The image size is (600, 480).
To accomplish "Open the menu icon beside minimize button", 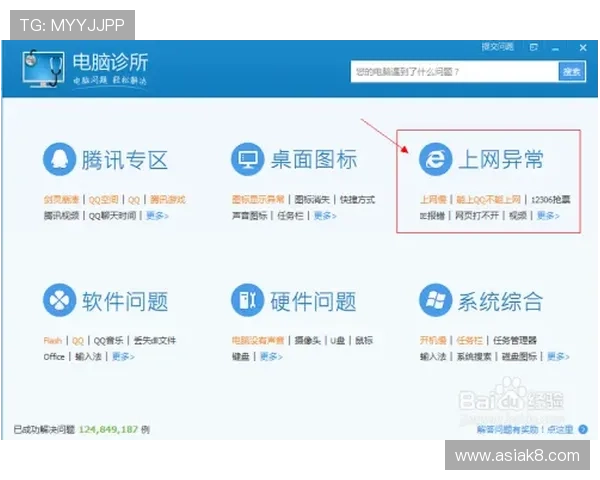I will [533, 47].
